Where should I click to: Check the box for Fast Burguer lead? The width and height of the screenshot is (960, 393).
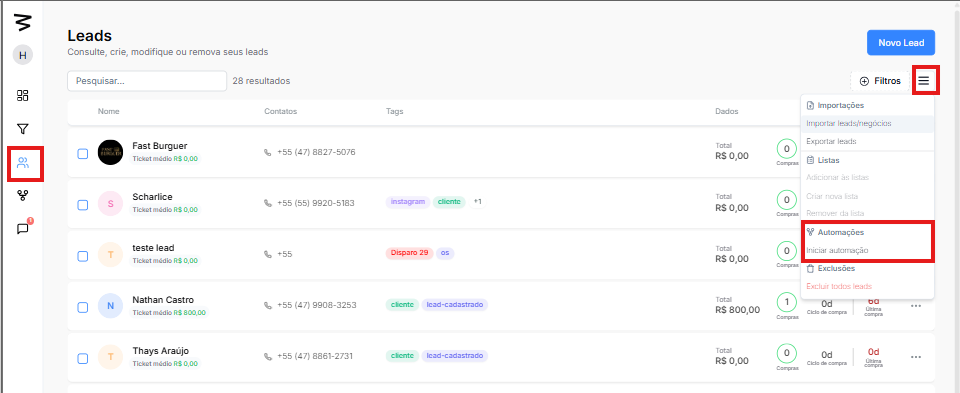83,154
